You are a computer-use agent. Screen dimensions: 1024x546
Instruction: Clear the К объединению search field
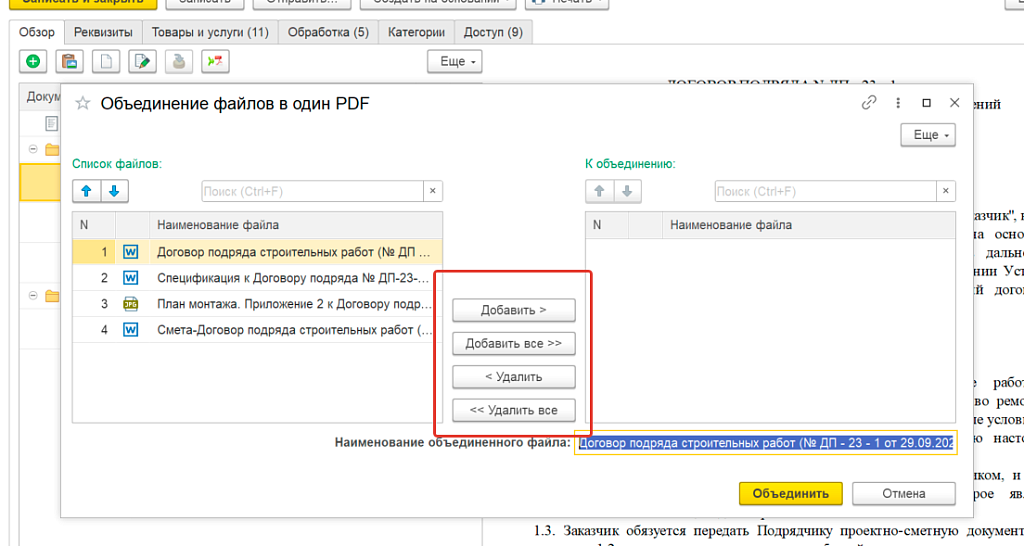click(945, 191)
